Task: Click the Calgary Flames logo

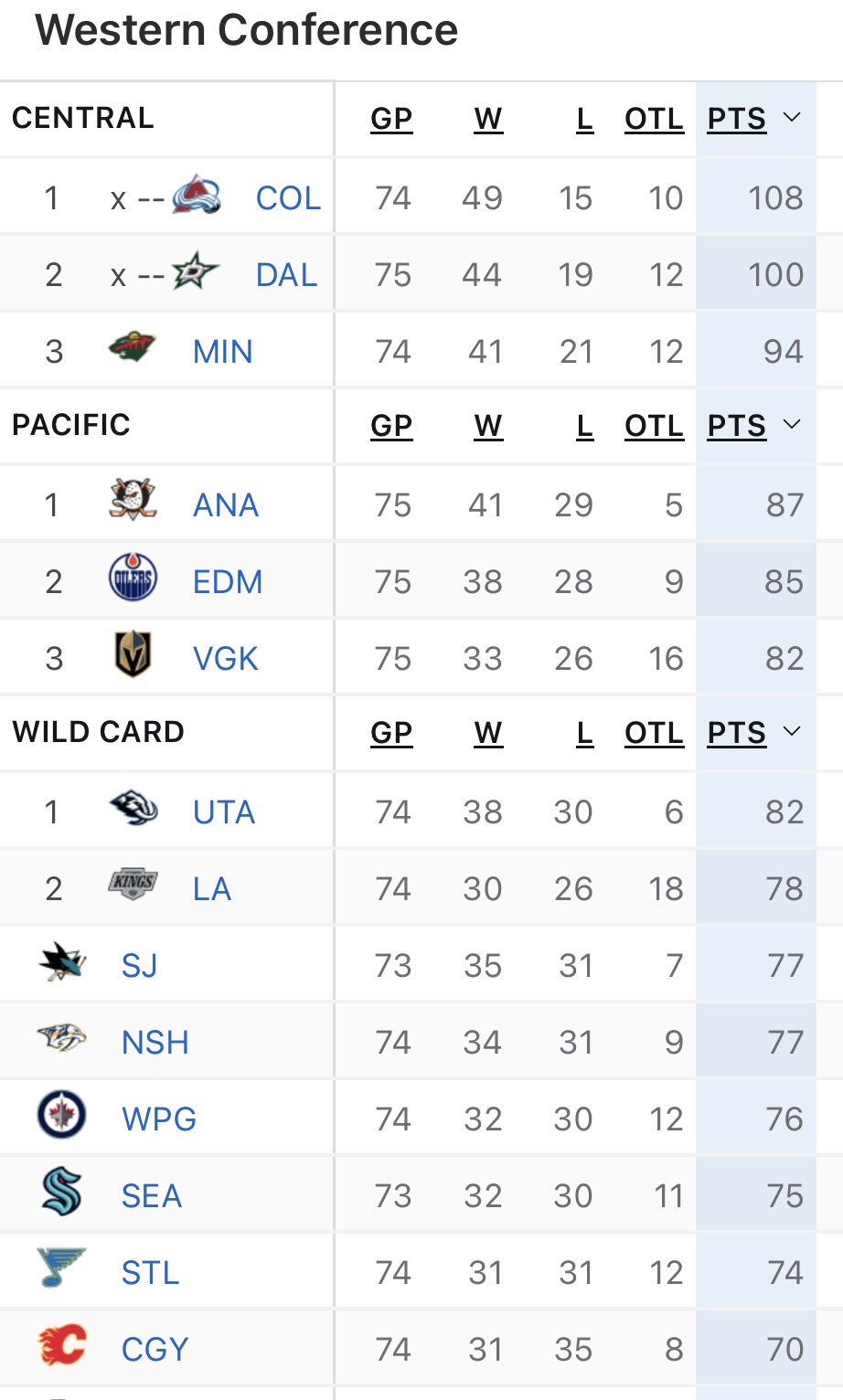Action: [62, 1346]
